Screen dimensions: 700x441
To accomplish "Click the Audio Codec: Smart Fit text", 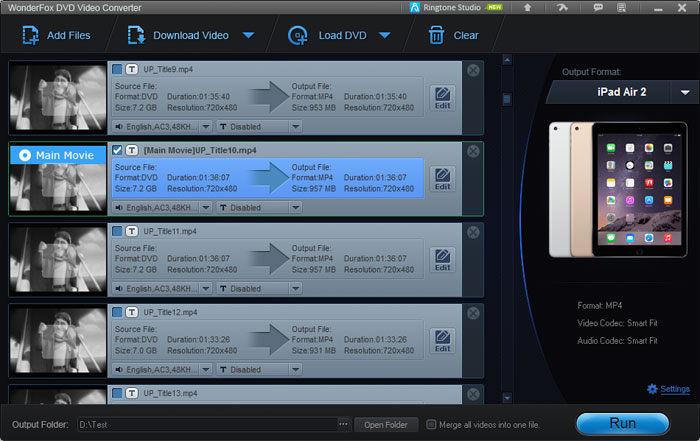I will (617, 341).
